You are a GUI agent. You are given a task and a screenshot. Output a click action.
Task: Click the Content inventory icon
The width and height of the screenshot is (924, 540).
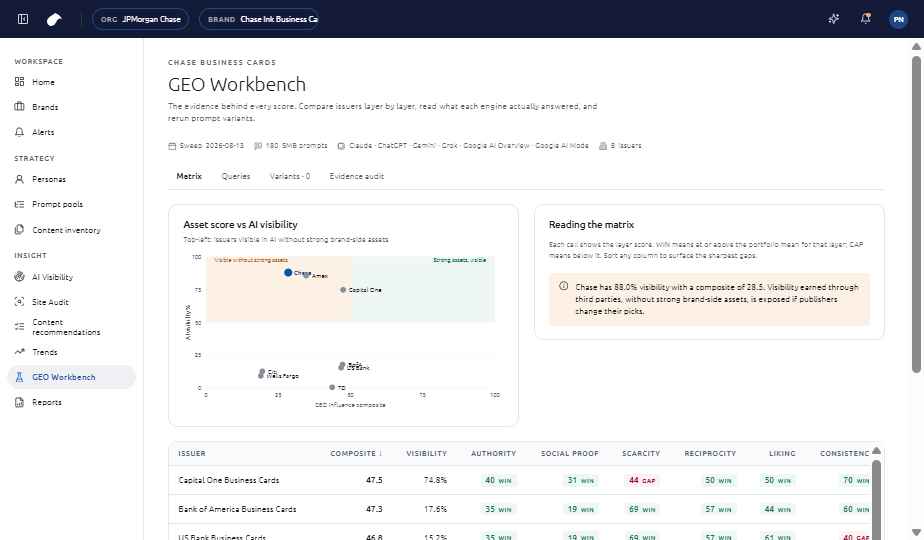pyautogui.click(x=19, y=229)
